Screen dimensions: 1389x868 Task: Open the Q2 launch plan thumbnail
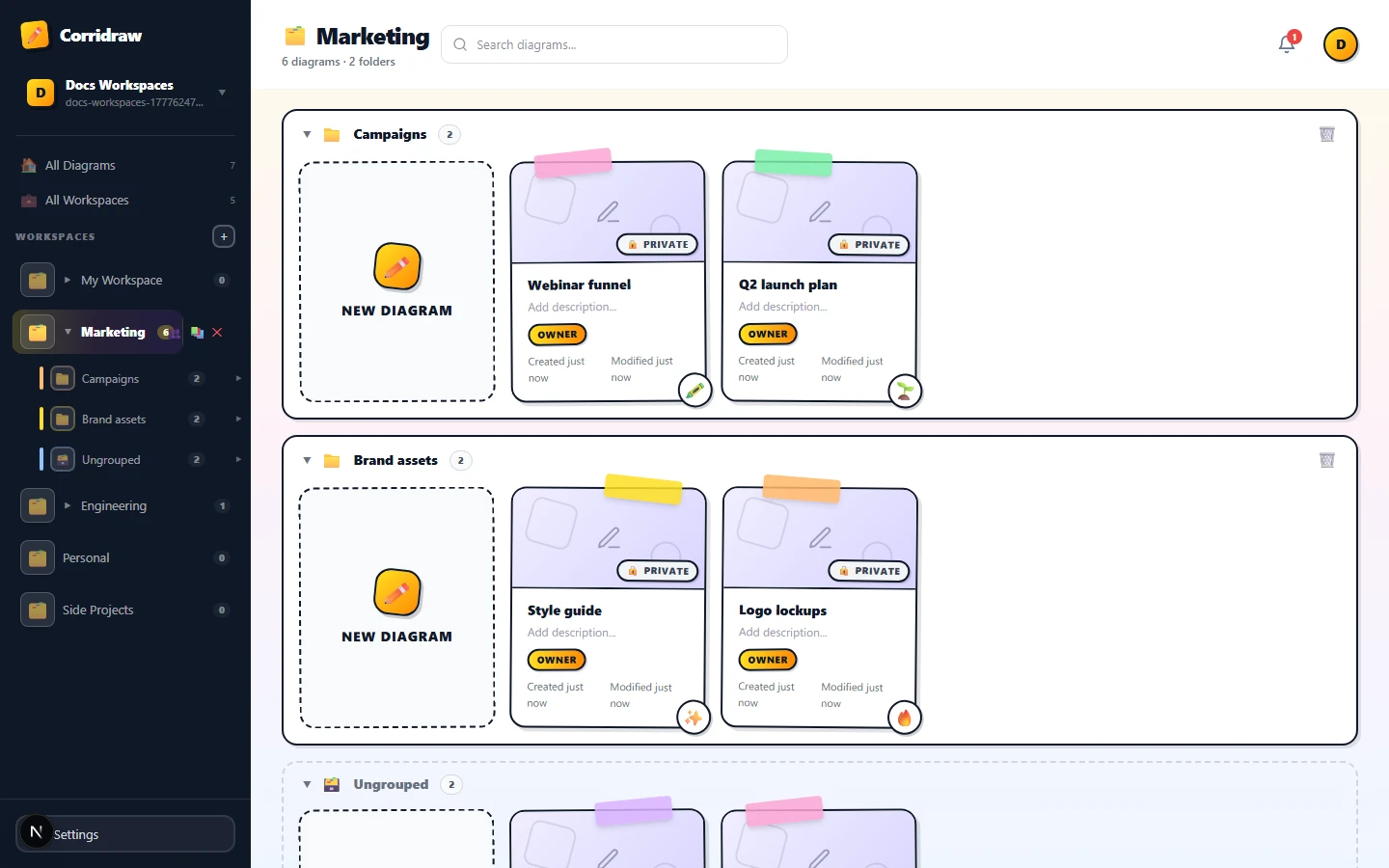pyautogui.click(x=820, y=212)
